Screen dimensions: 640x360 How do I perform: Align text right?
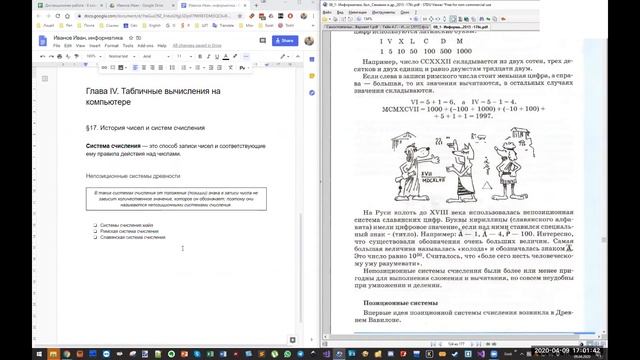click(x=152, y=67)
